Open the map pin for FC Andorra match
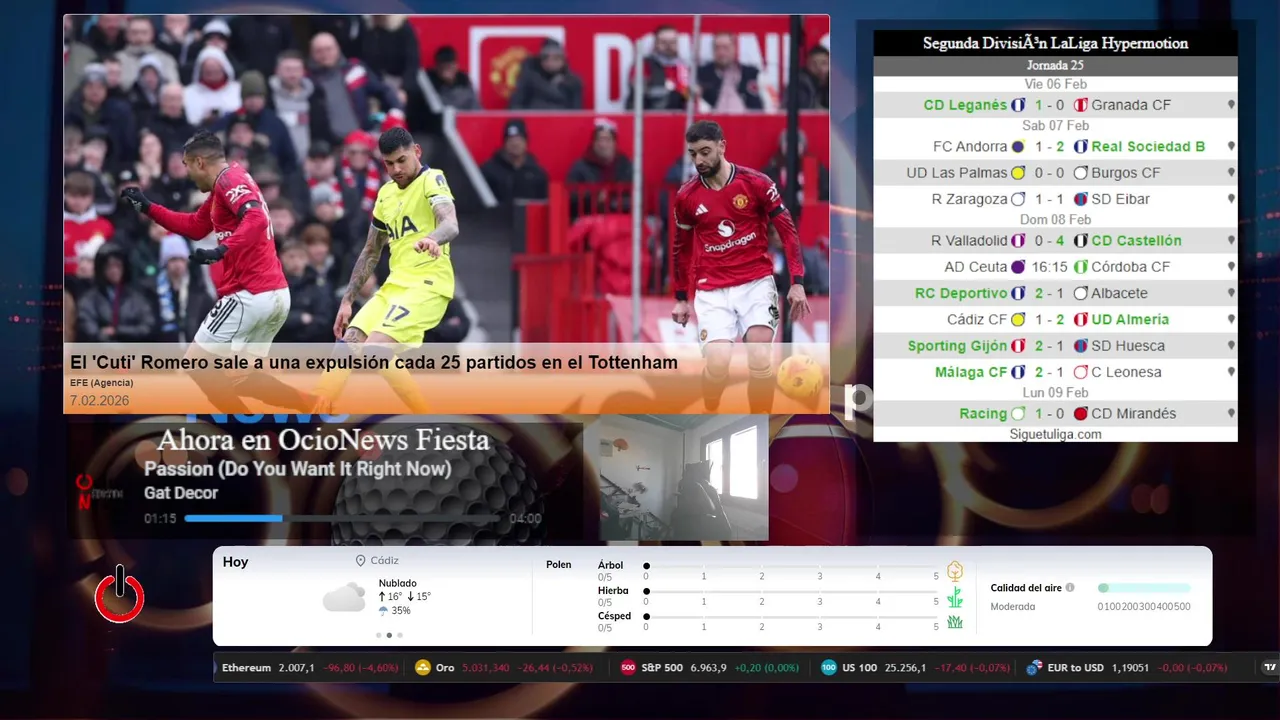Screen dimensions: 1280x720 click(x=1231, y=146)
